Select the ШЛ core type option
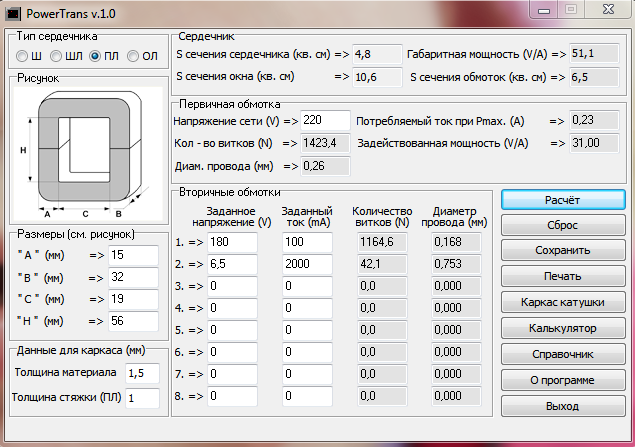The image size is (635, 447). tap(56, 56)
